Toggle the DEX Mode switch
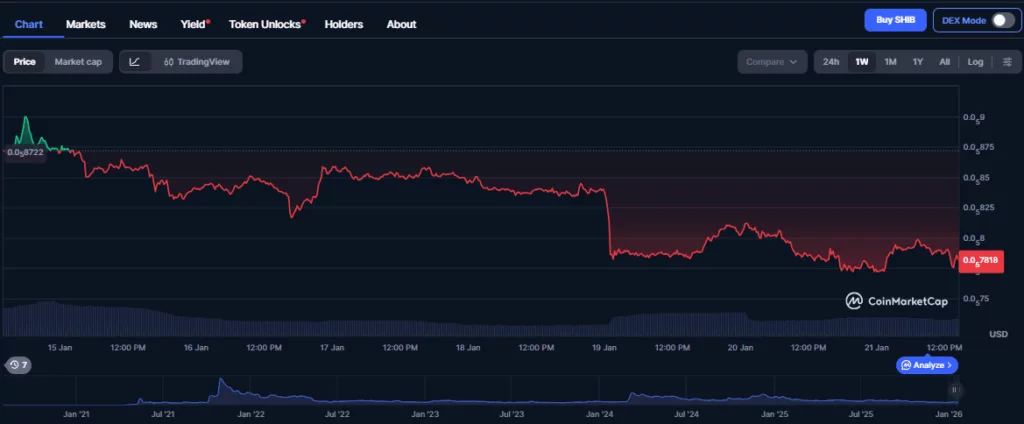This screenshot has width=1024, height=424. click(1002, 20)
